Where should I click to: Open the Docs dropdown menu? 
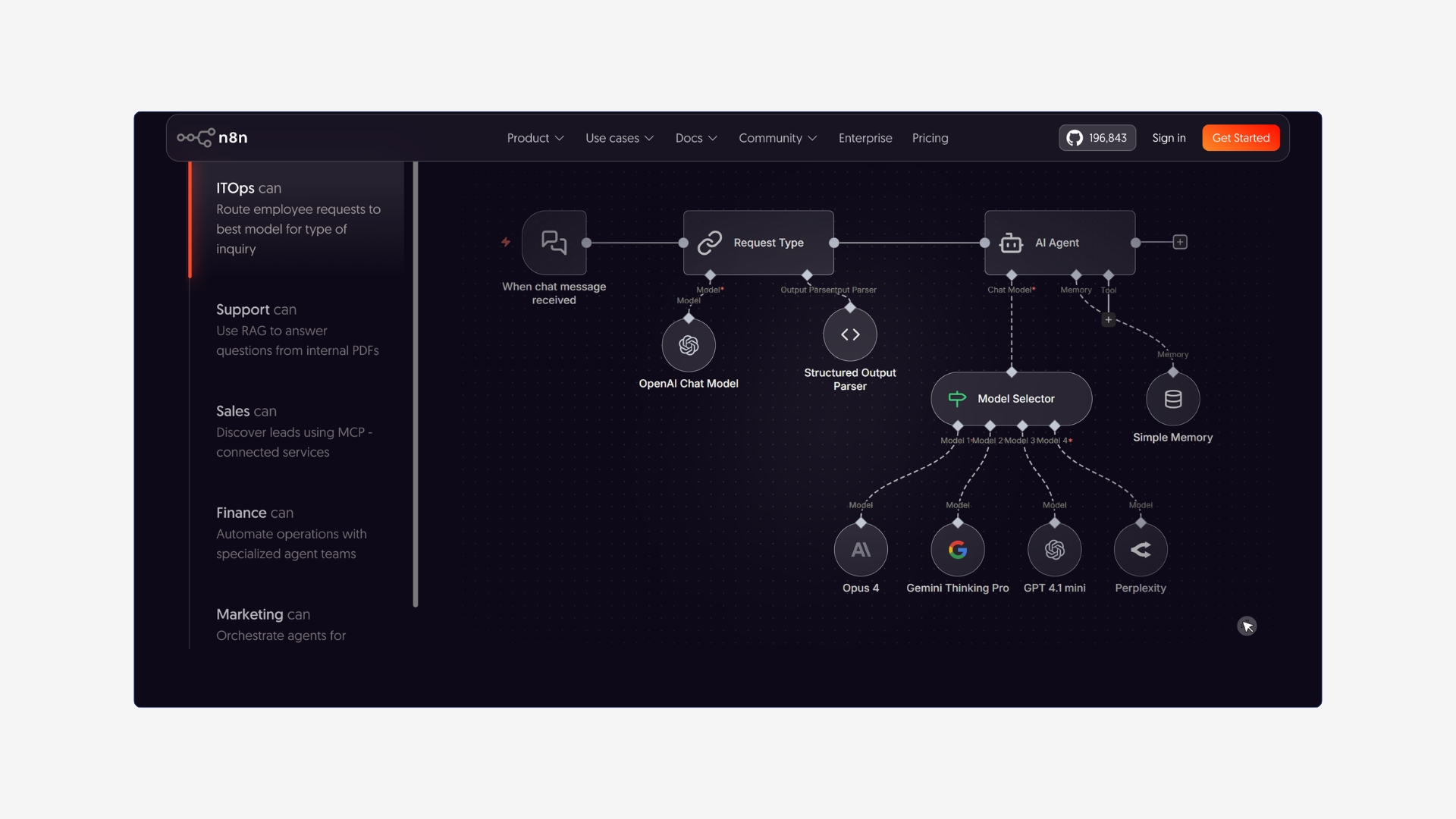tap(696, 138)
